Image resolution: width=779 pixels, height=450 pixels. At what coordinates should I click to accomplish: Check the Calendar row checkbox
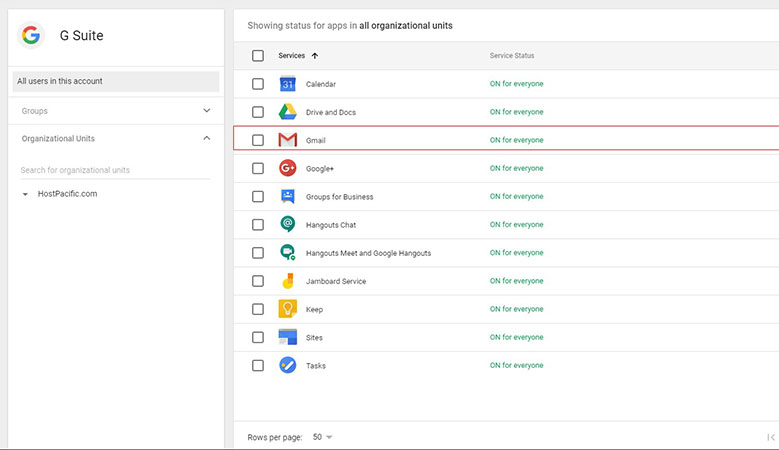258,84
